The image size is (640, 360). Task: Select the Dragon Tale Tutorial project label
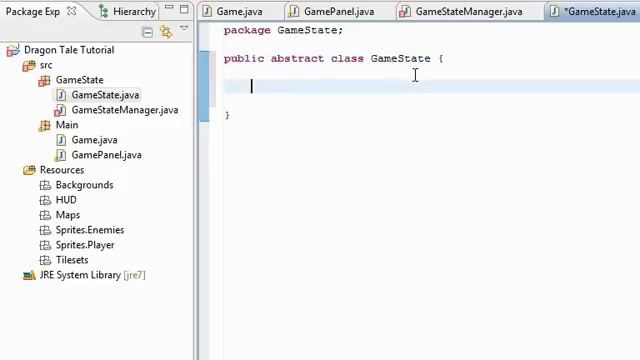(x=69, y=50)
